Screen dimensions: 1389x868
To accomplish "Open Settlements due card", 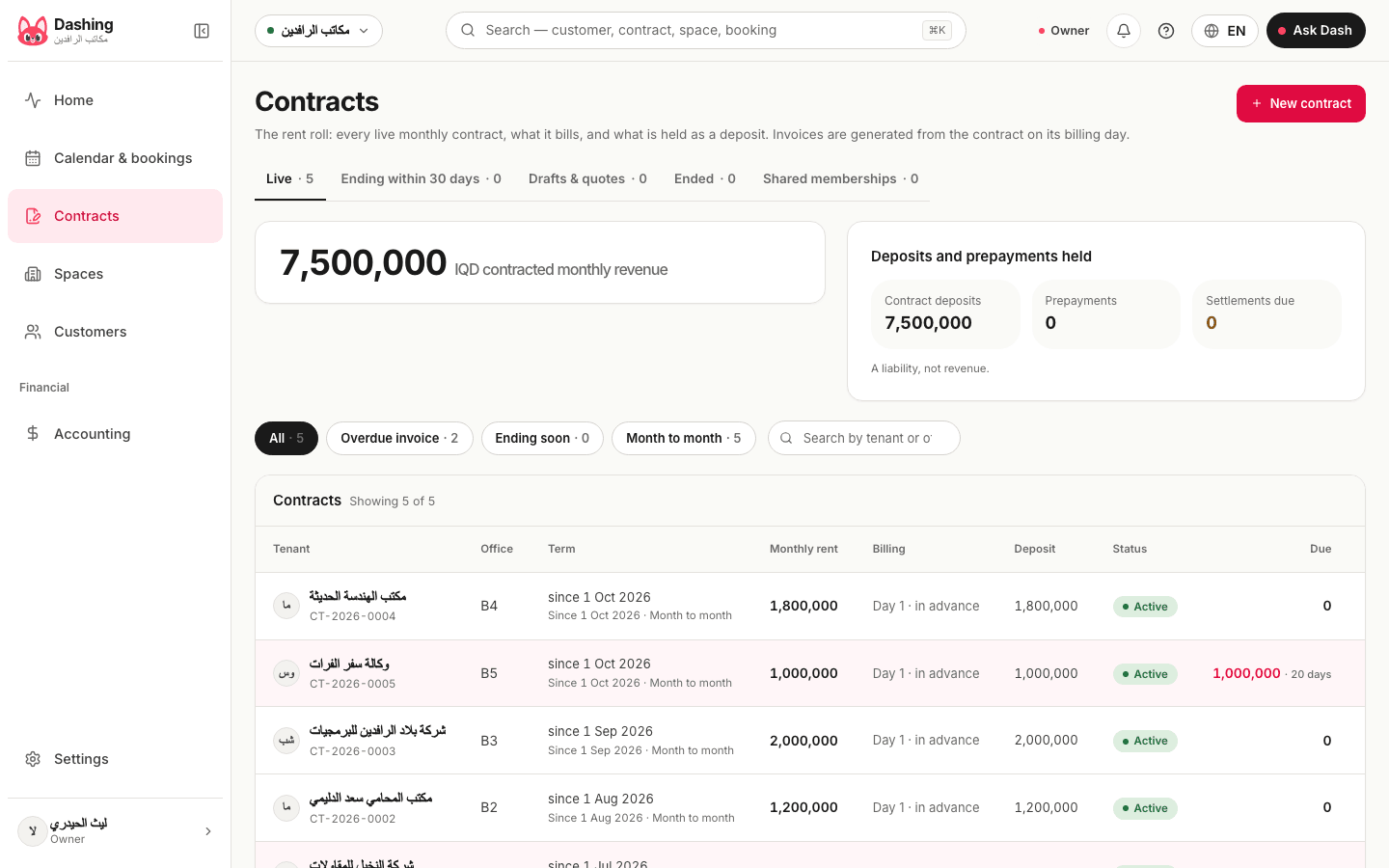I will [x=1266, y=313].
